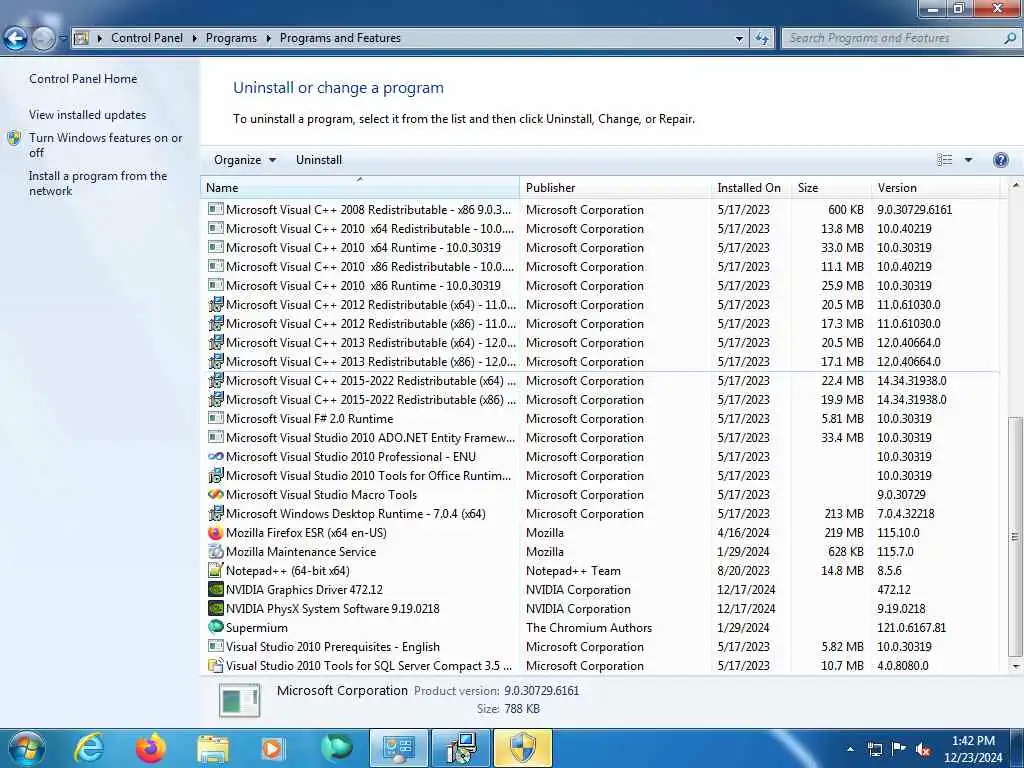The image size is (1024, 768).
Task: Click the Visual Studio 2010 Professional infinity icon
Action: (216, 456)
